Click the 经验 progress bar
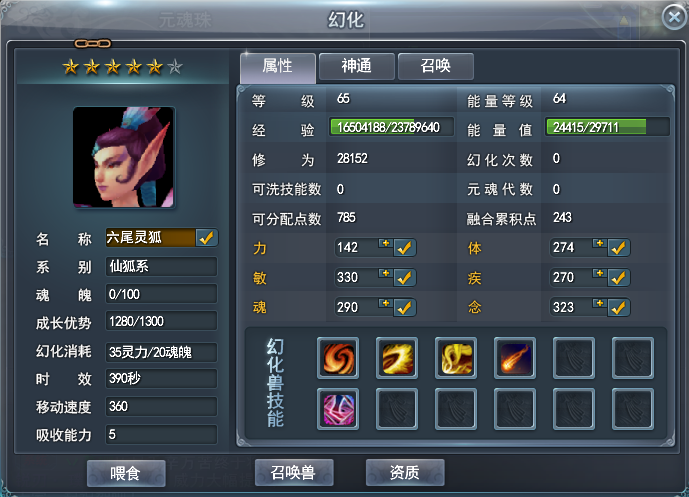Image resolution: width=689 pixels, height=497 pixels. [392, 127]
